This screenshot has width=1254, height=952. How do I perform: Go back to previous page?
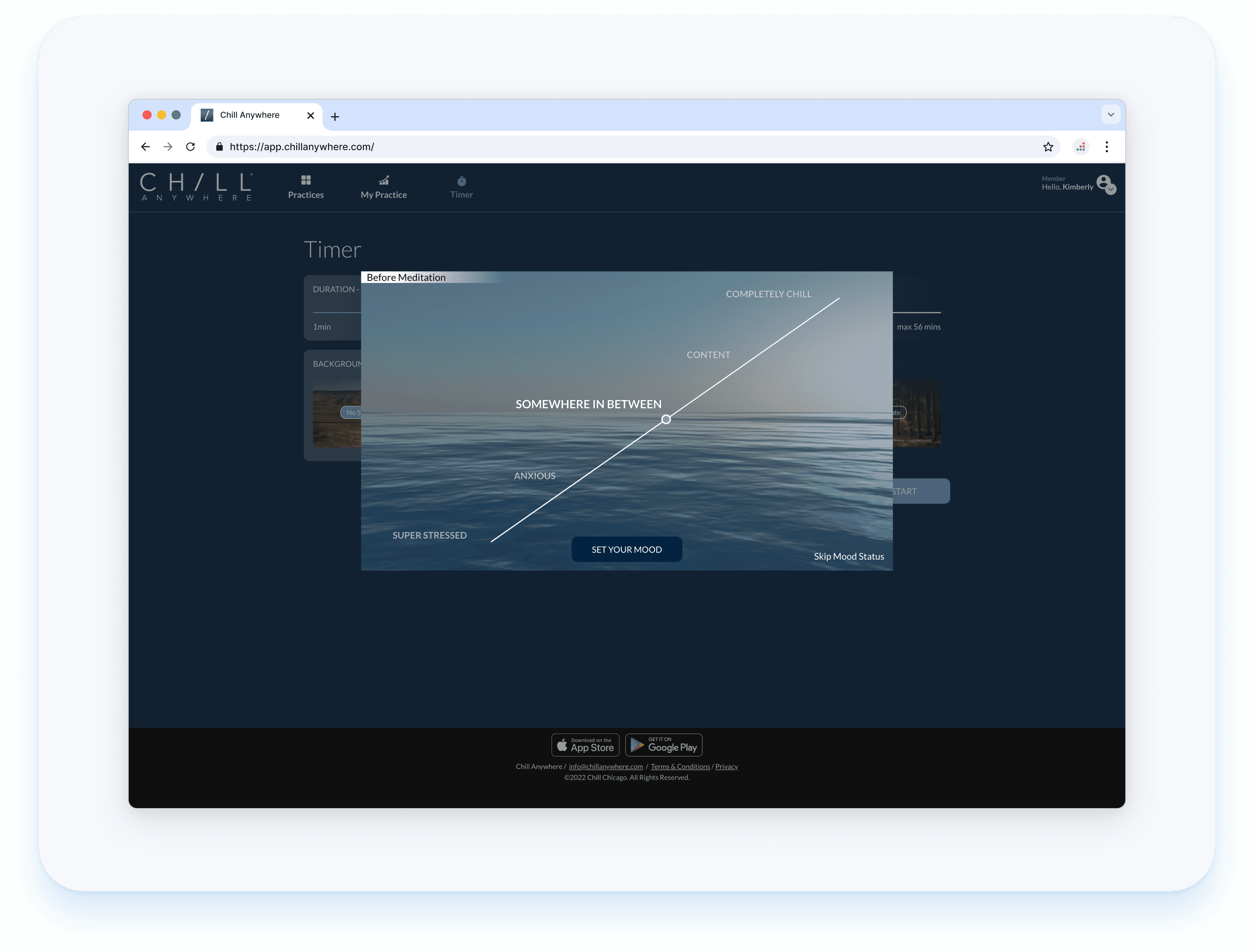(146, 147)
